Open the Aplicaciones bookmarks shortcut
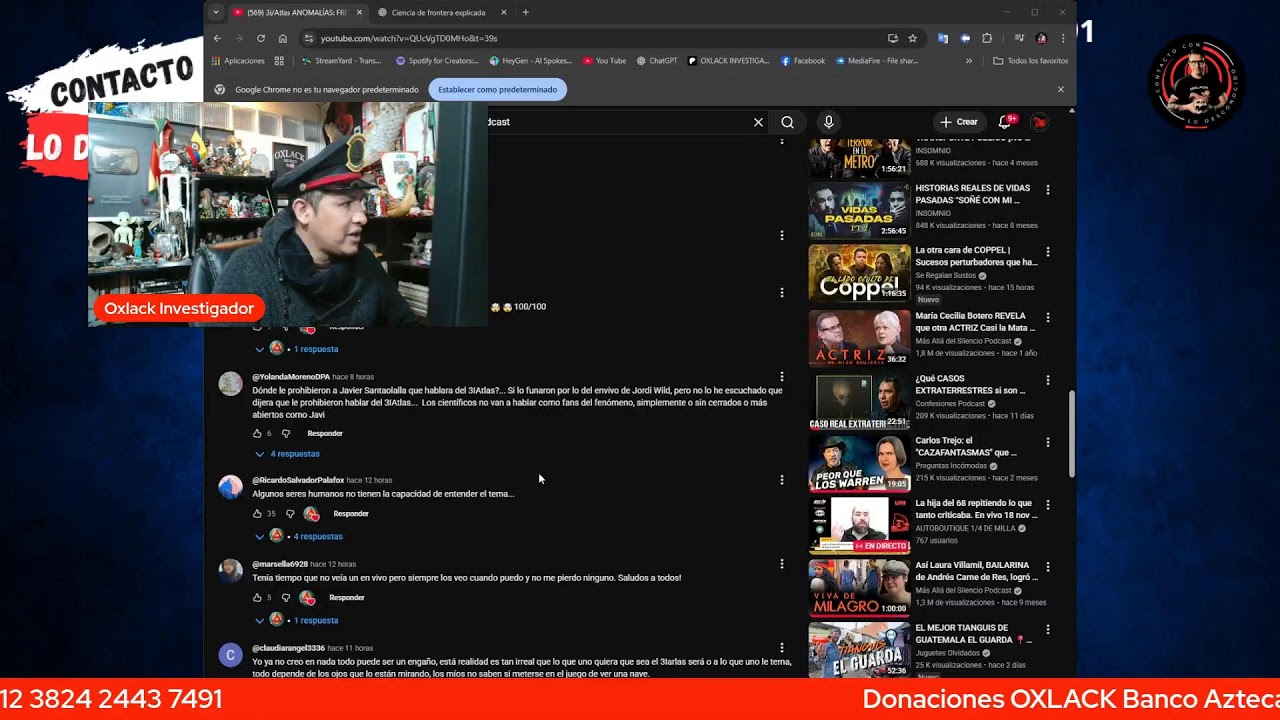This screenshot has width=1280, height=720. (239, 61)
